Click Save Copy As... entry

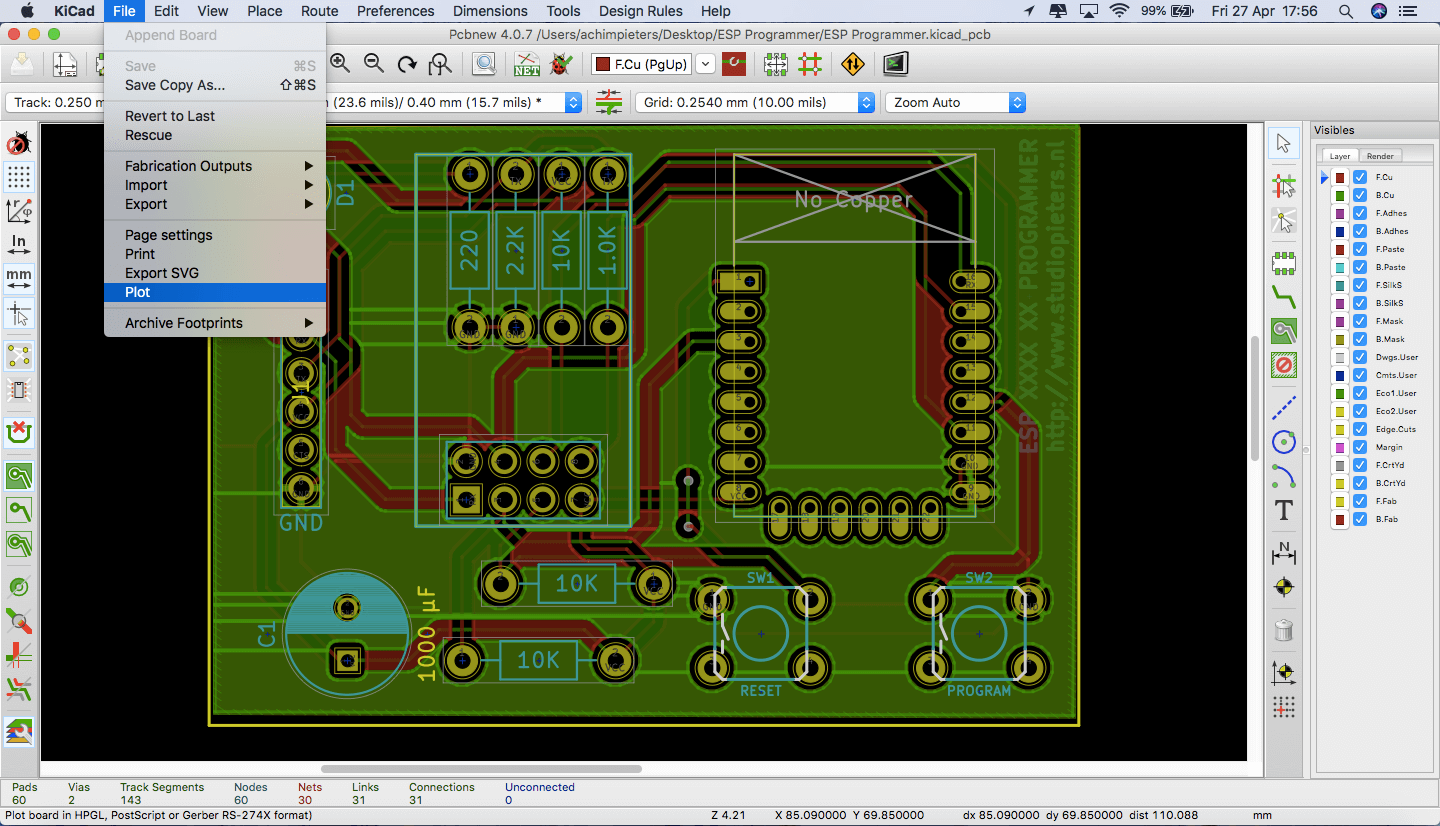(x=215, y=85)
